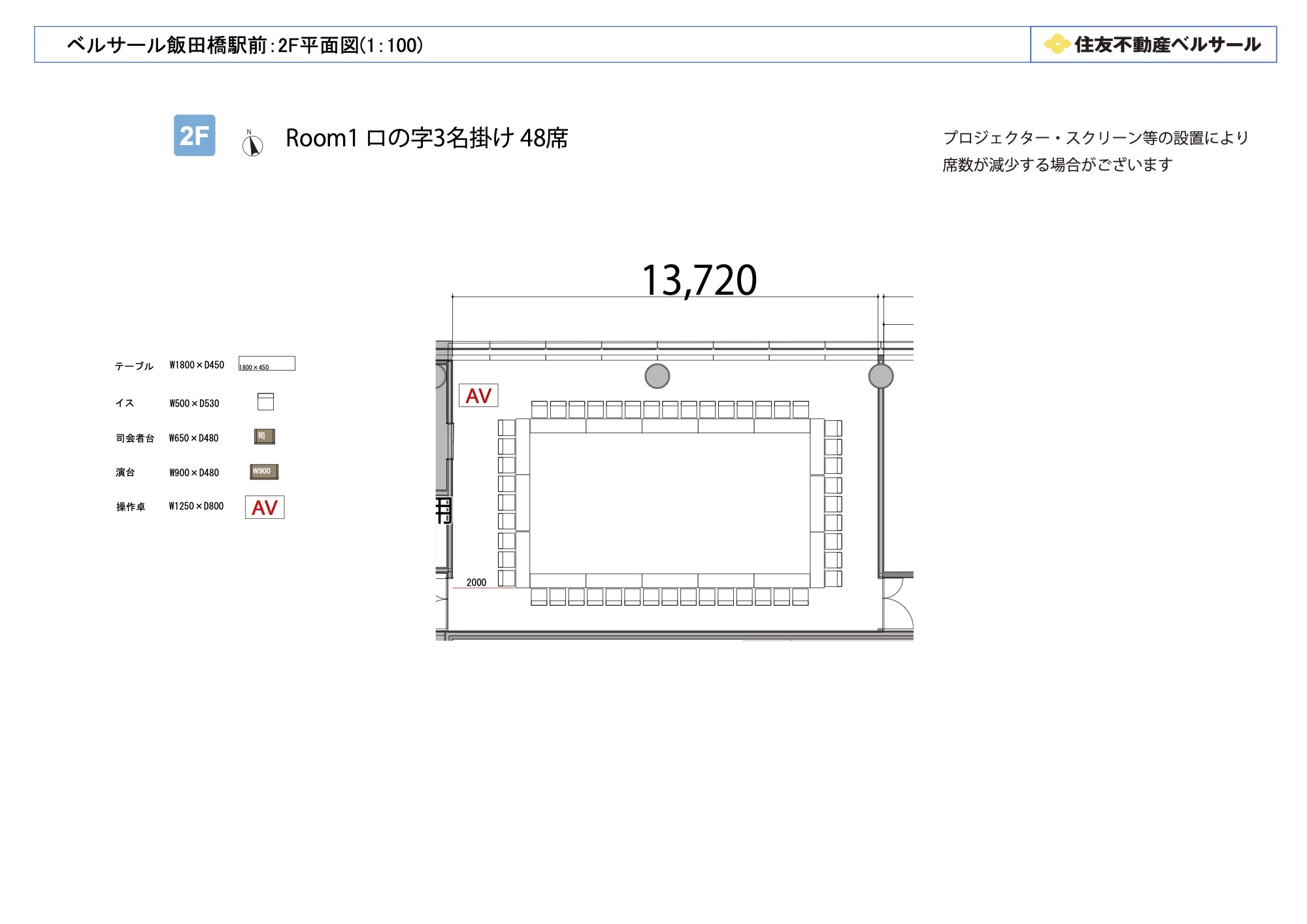Click the legend label 'イス'
The image size is (1307, 924).
(125, 403)
